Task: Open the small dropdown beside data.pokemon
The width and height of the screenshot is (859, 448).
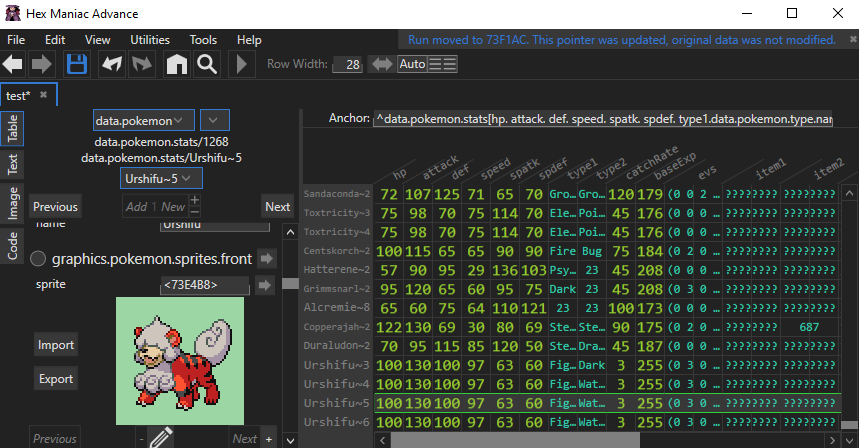Action: [x=215, y=120]
